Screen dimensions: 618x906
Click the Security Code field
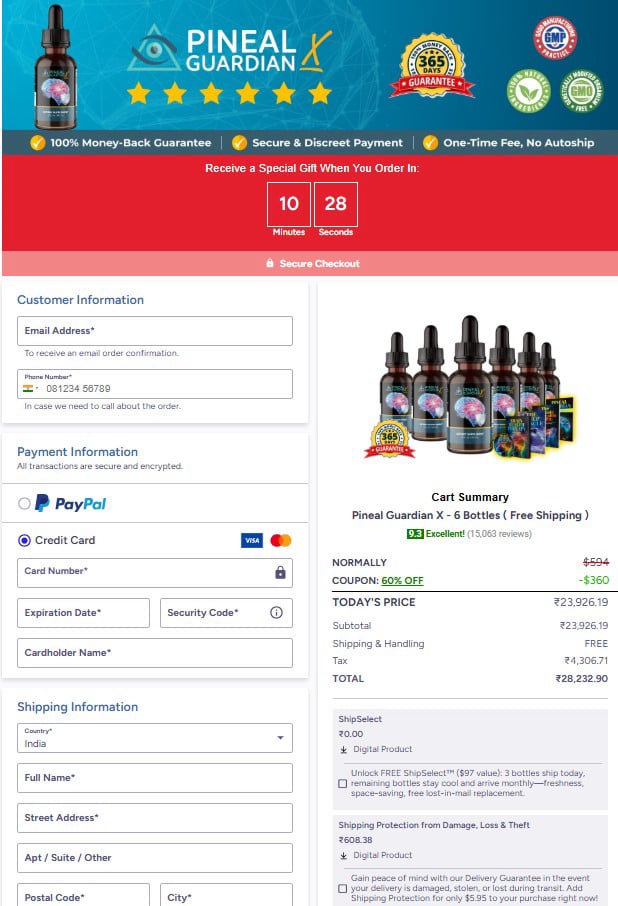pos(226,612)
